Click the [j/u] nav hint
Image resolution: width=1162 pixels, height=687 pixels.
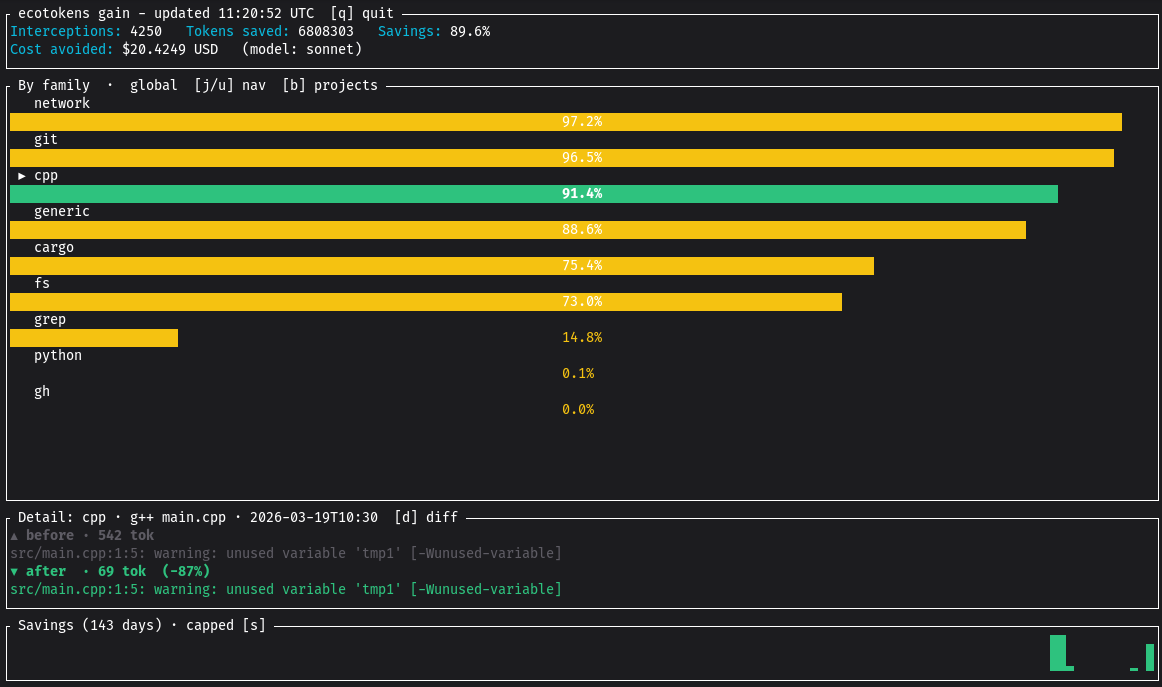point(230,85)
